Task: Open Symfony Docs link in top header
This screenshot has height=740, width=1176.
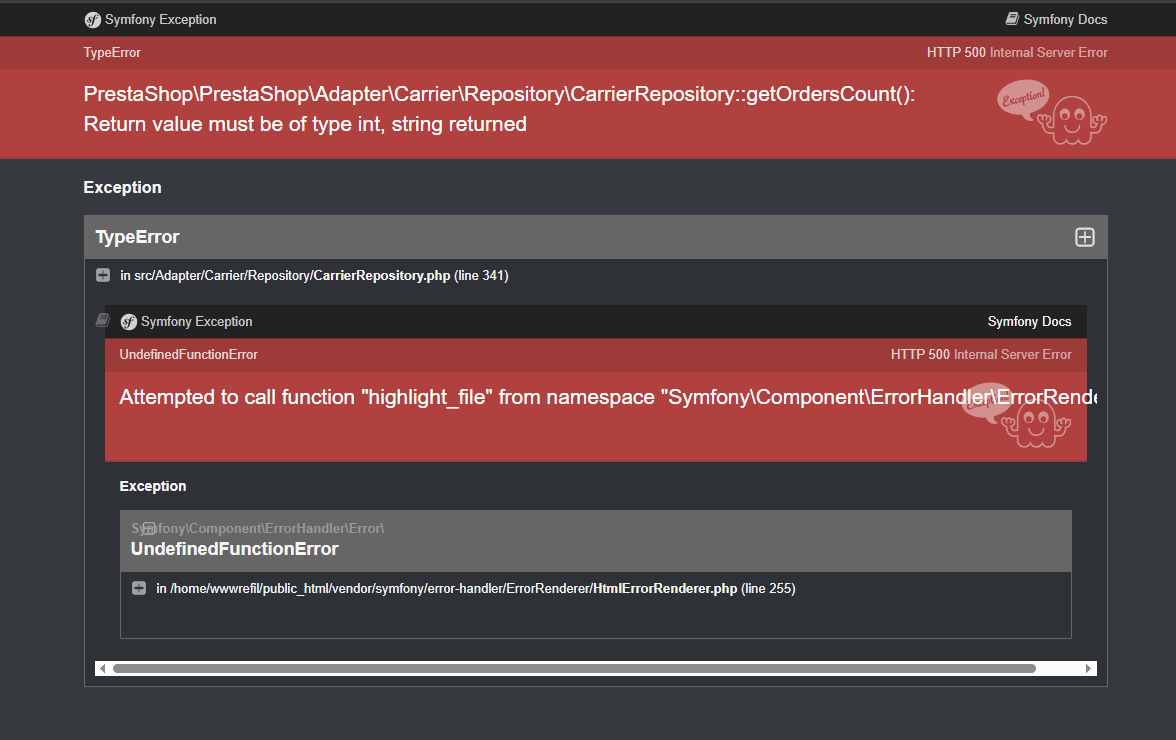Action: tap(1065, 19)
